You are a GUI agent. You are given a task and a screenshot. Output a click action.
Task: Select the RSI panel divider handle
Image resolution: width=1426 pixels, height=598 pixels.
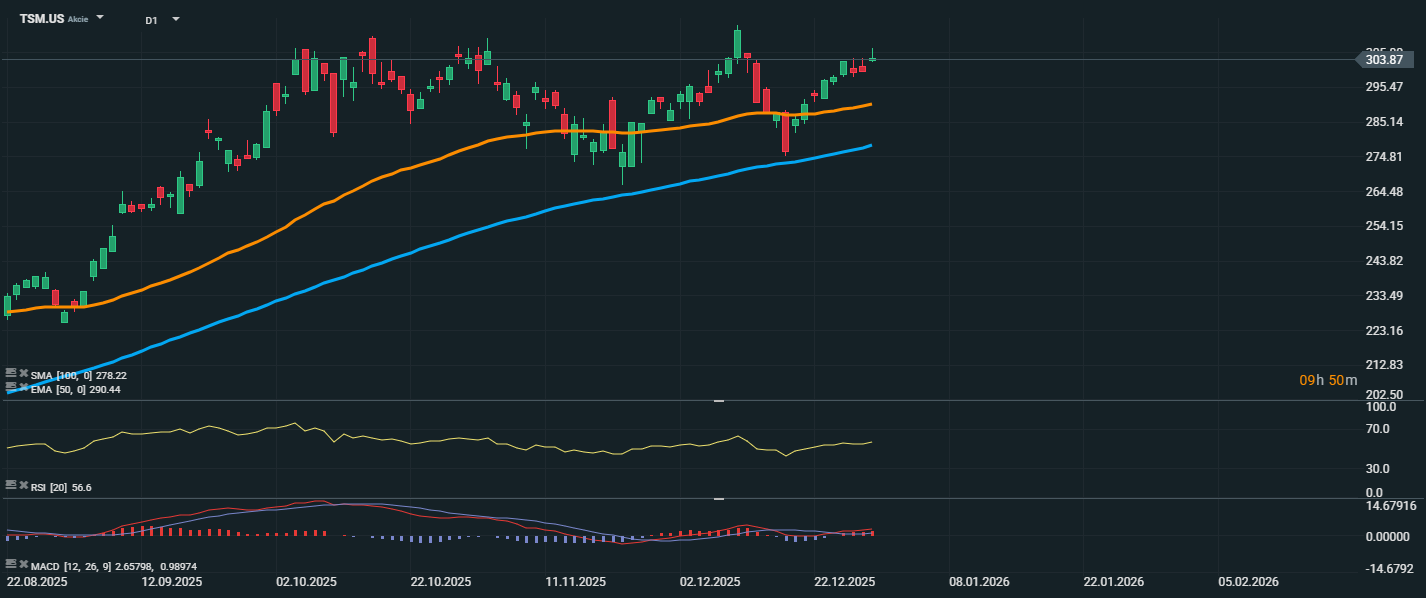718,401
